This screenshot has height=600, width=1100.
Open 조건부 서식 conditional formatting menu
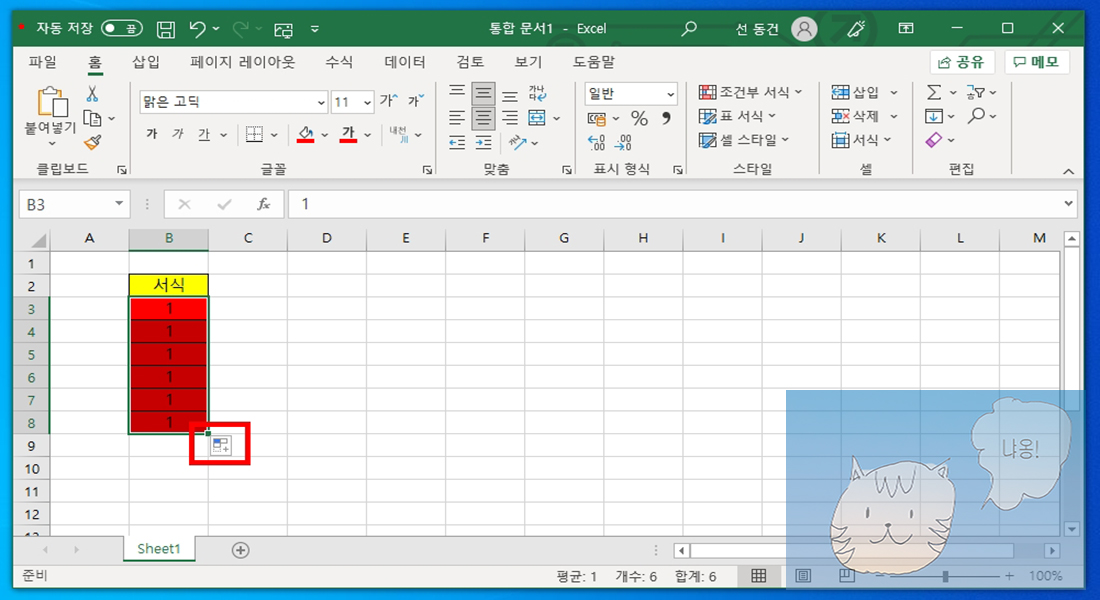click(x=750, y=93)
